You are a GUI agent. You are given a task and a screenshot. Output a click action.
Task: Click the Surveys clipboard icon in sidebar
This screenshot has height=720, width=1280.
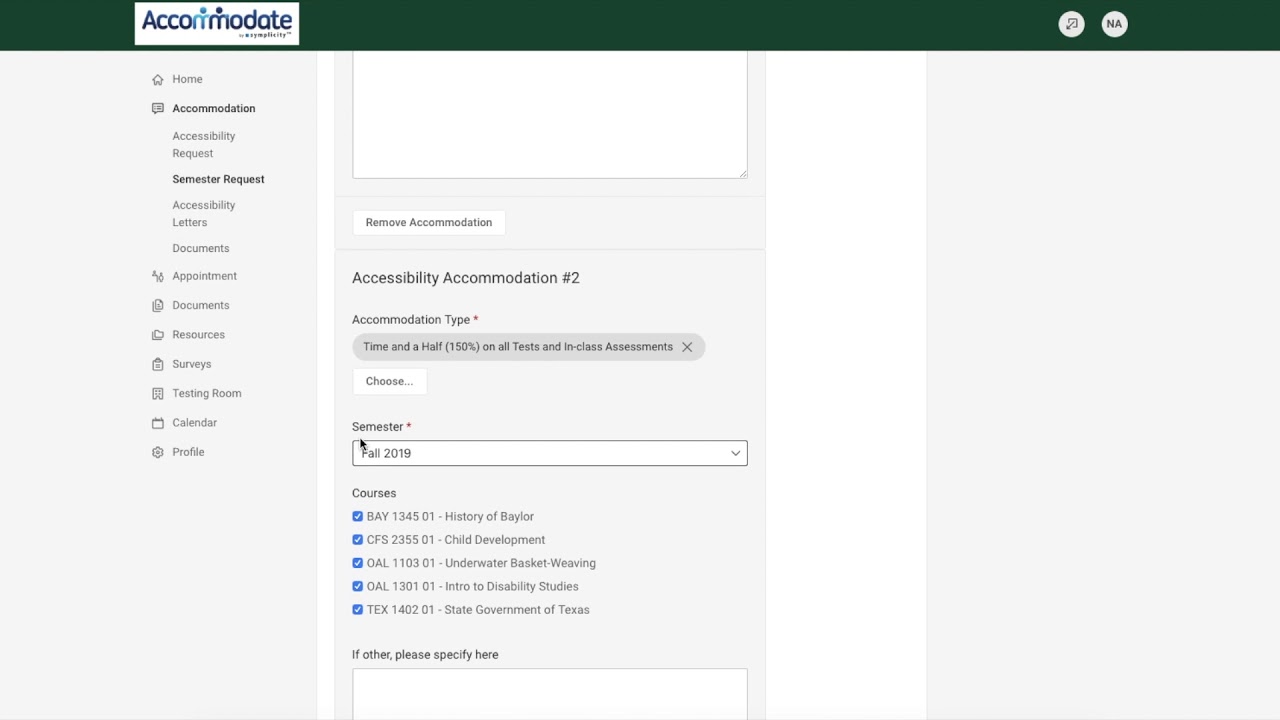158,364
